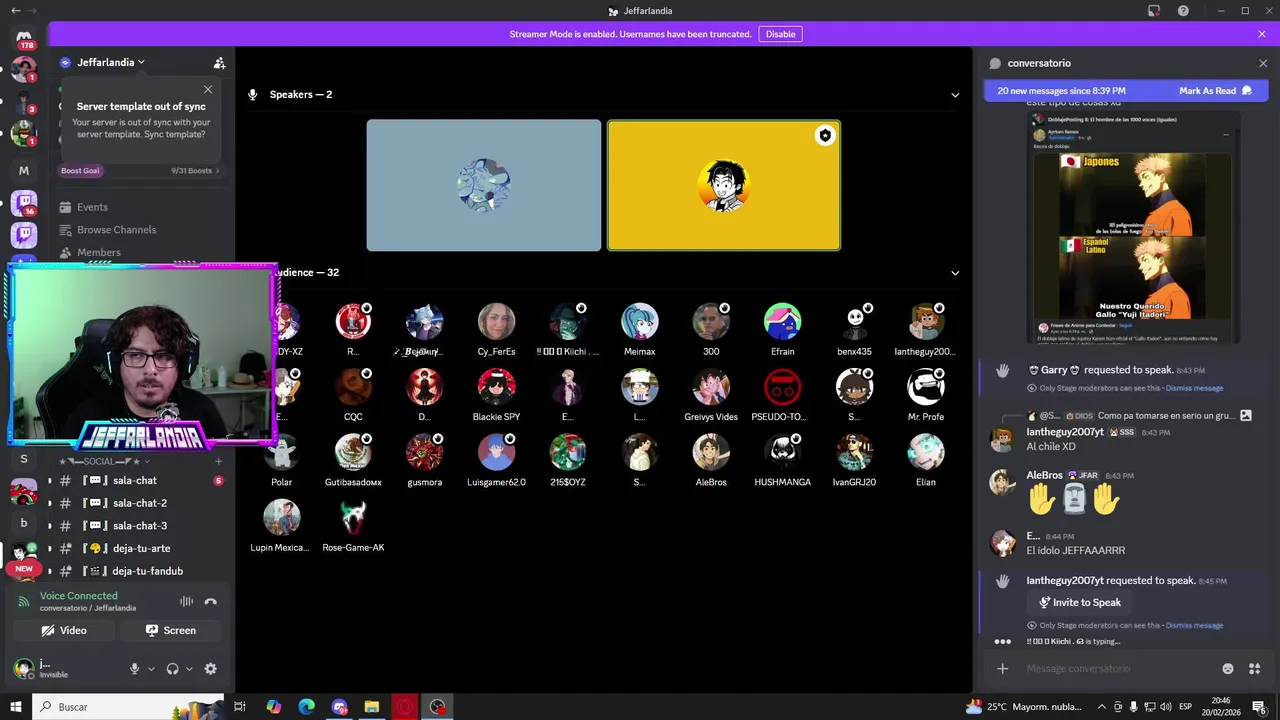Select audience member Meimax

point(640,330)
